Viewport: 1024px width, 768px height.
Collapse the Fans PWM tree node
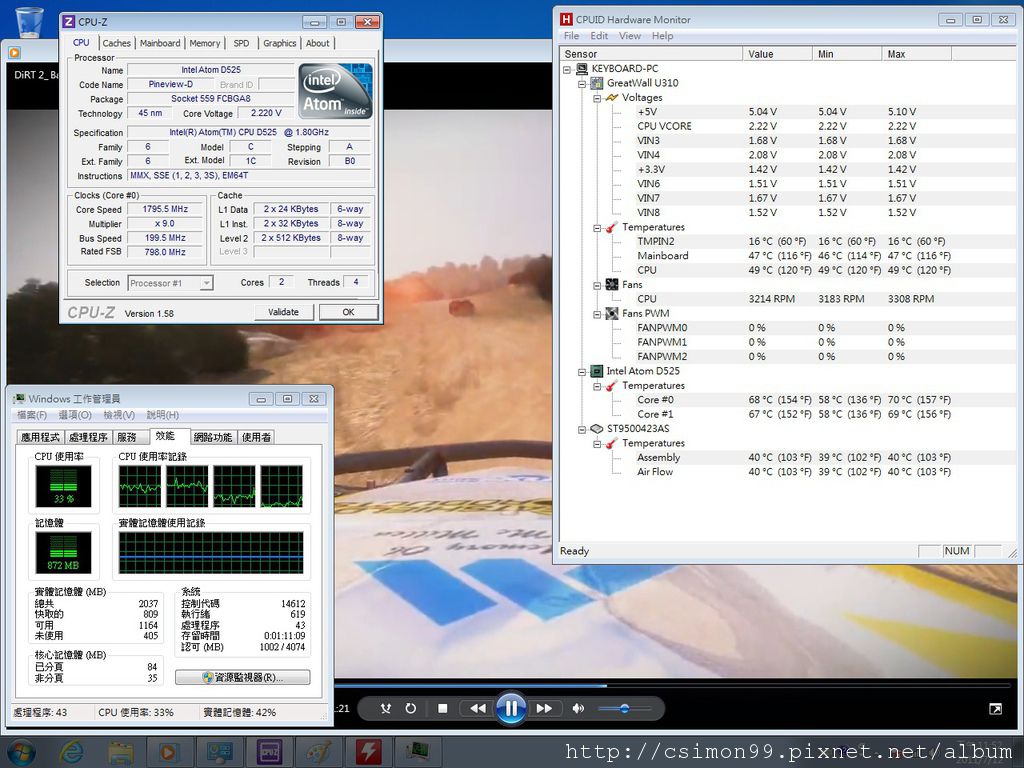tap(598, 314)
